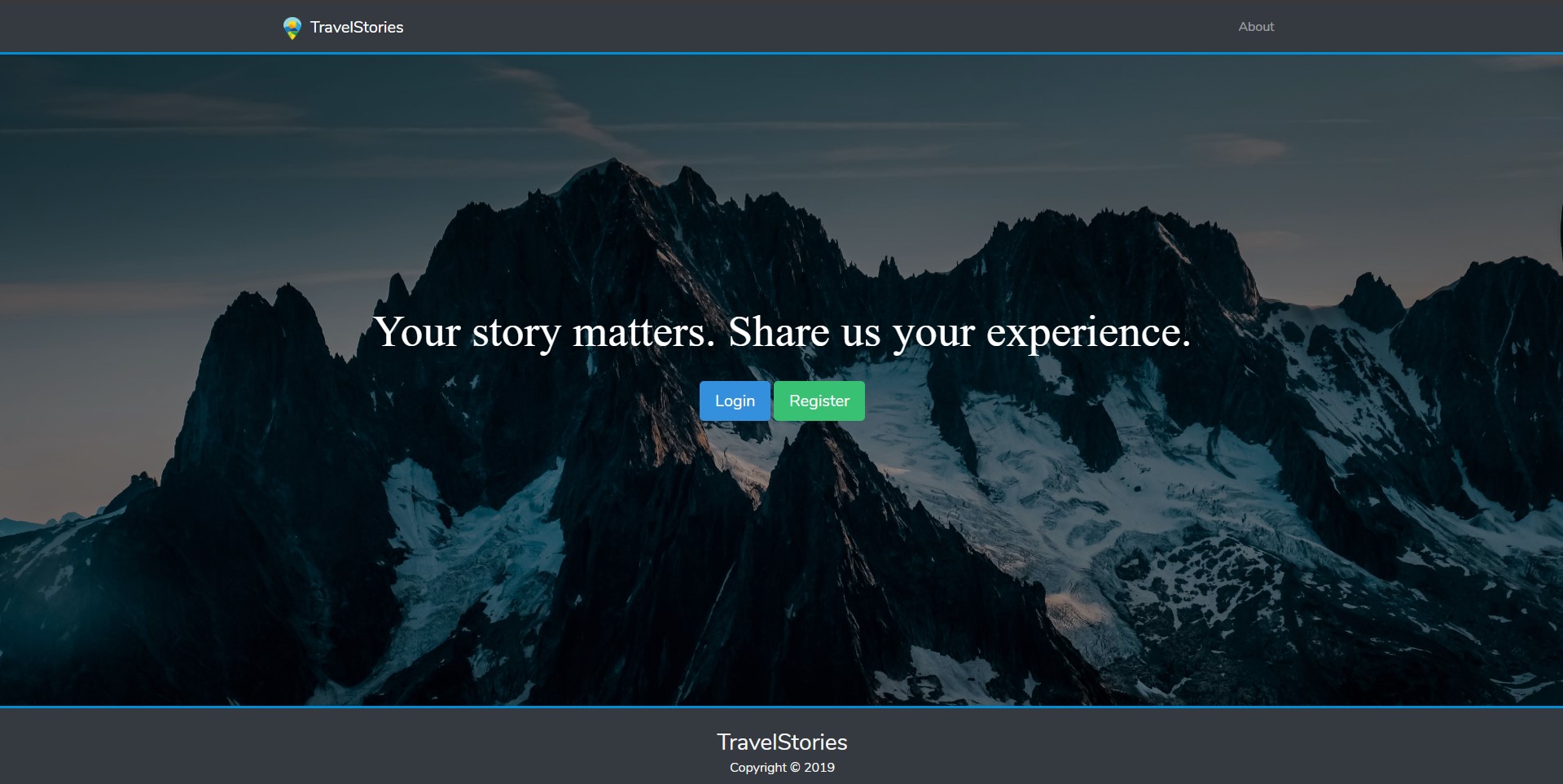Click the word "story" in the hero headline
1563x784 pixels.
pyautogui.click(x=516, y=332)
